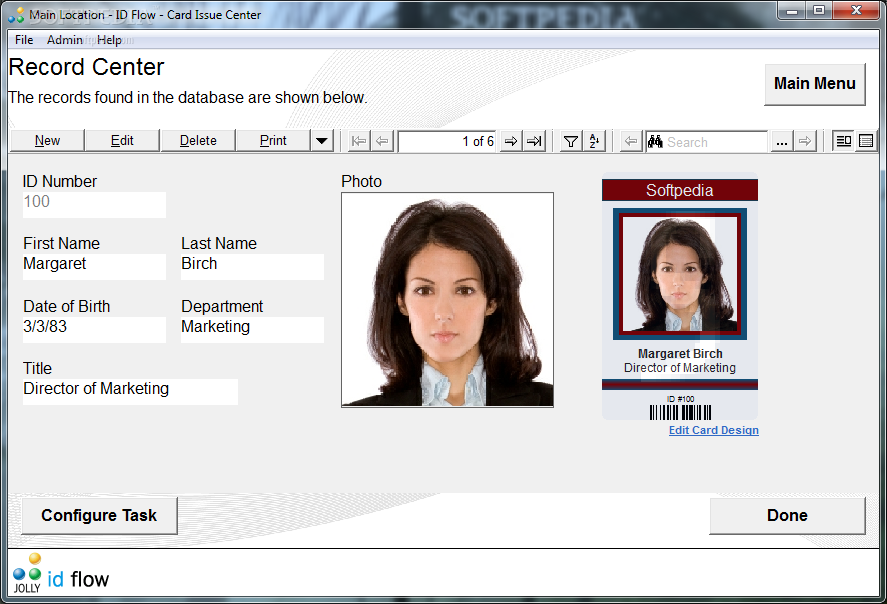The height and width of the screenshot is (604, 887).
Task: Go to the previous record arrow
Action: (382, 141)
